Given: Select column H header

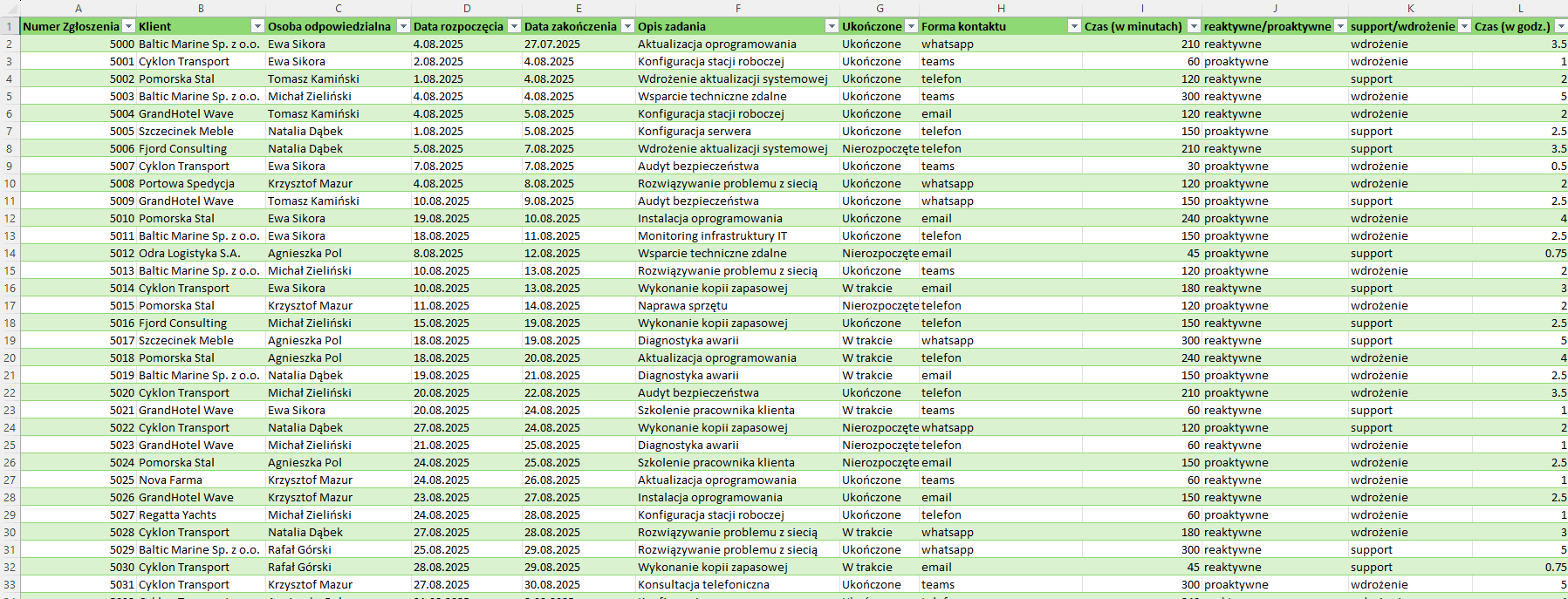Looking at the screenshot, I should [1001, 8].
